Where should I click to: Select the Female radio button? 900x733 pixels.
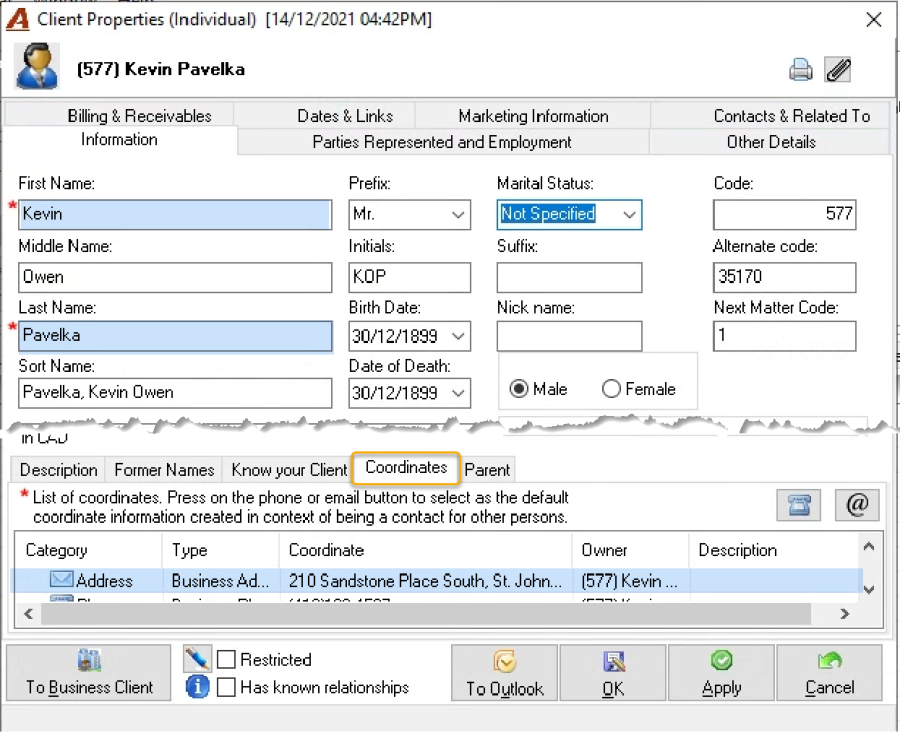[x=611, y=389]
